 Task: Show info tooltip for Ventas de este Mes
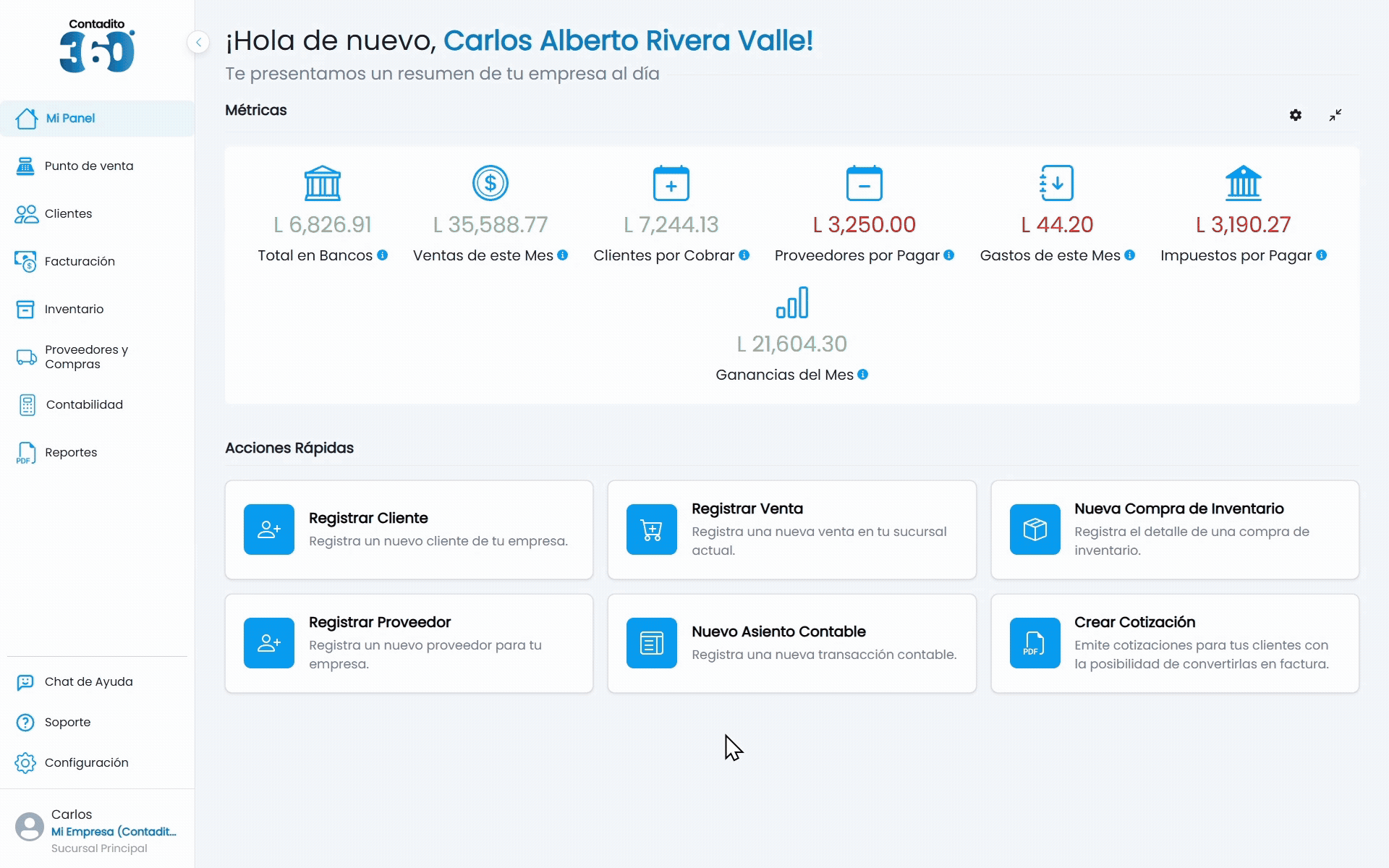563,255
